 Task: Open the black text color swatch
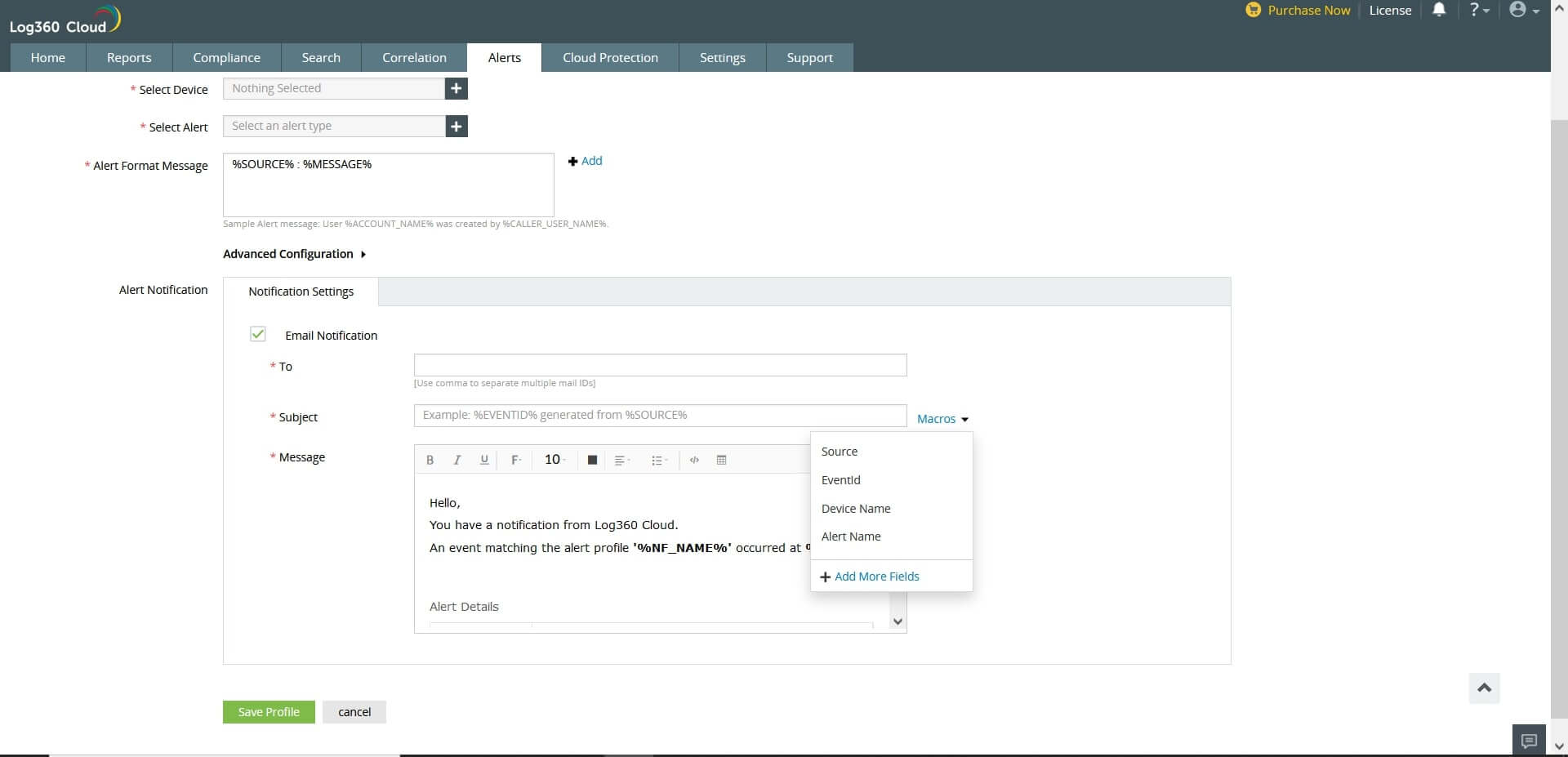[x=593, y=460]
